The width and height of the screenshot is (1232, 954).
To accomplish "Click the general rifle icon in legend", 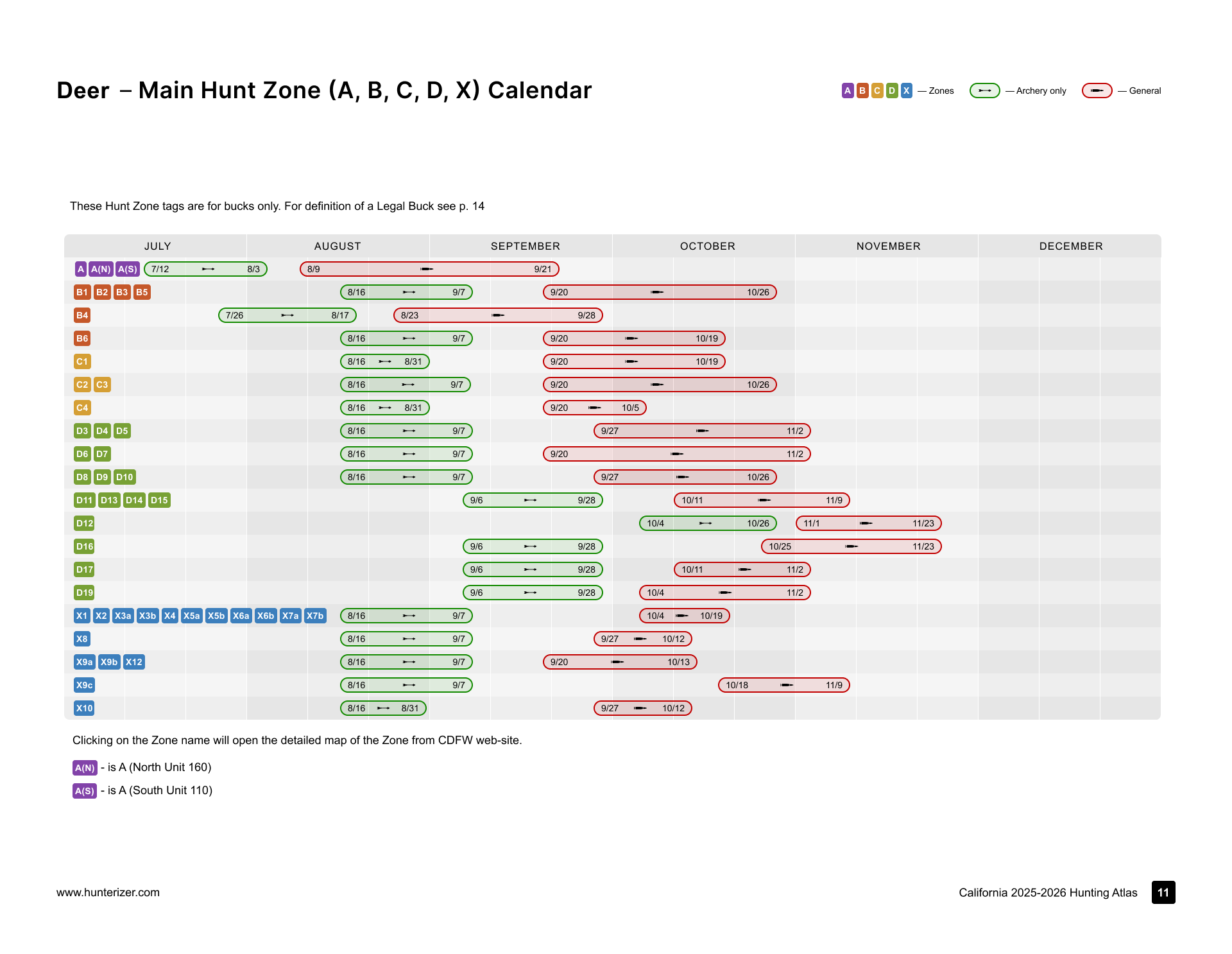I will pos(1097,91).
